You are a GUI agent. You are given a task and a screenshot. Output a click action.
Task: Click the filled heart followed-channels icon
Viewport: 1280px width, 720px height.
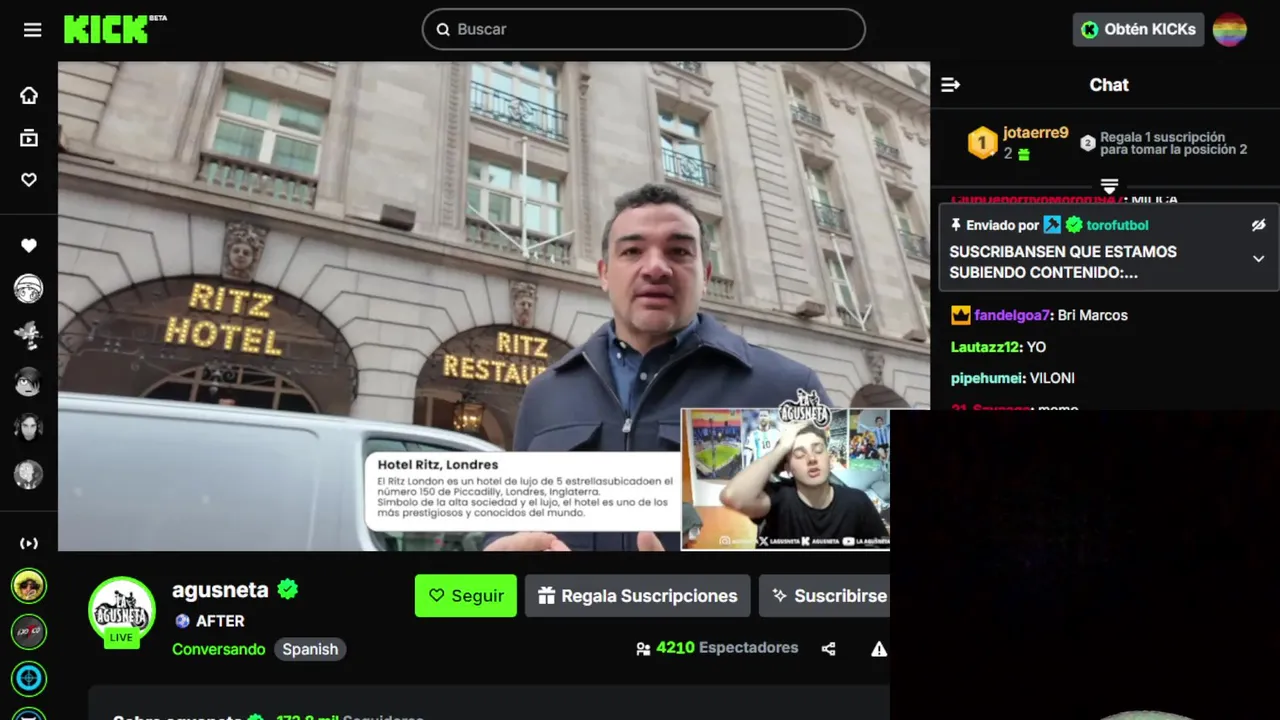29,245
